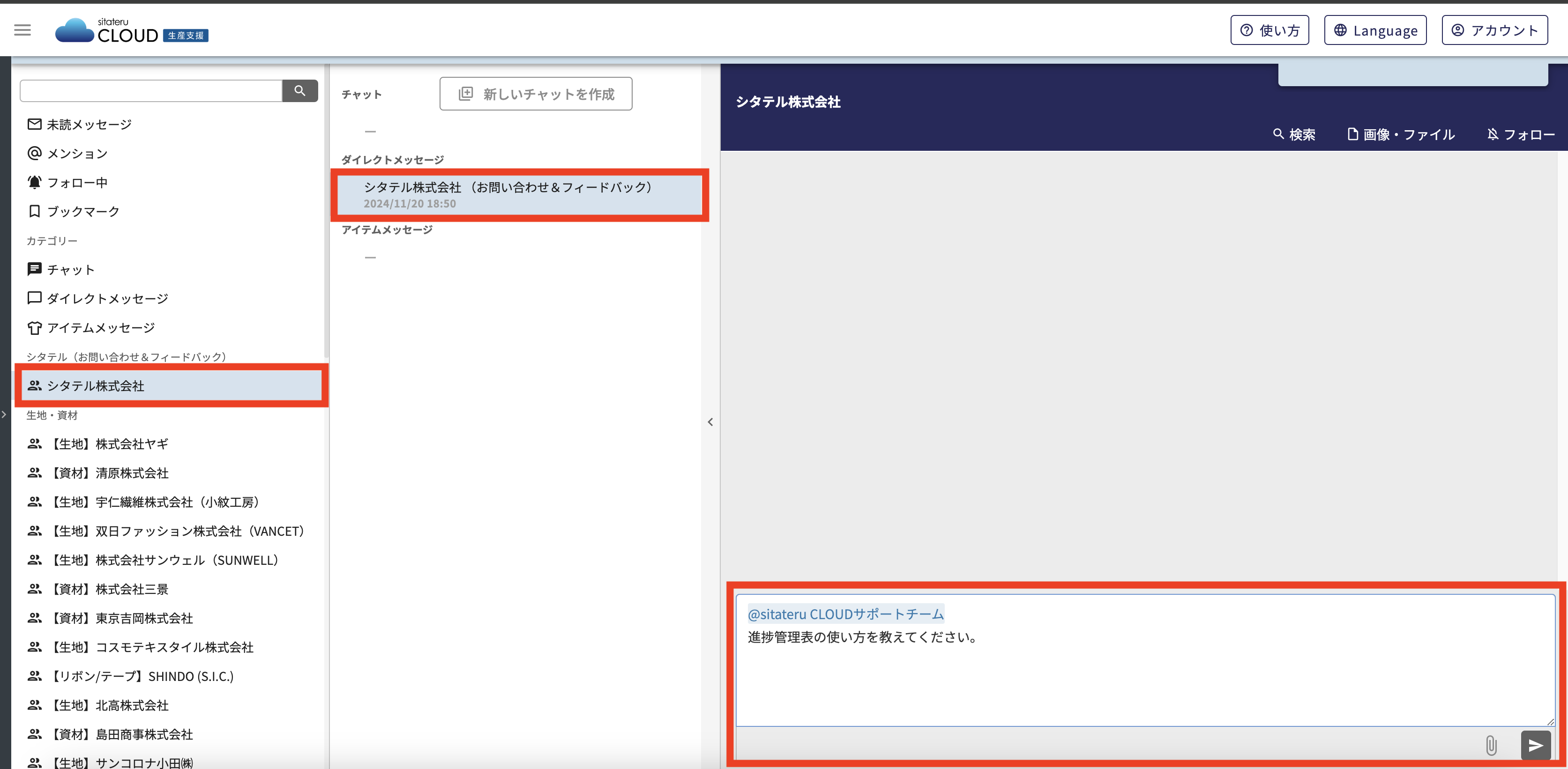Click group icon beside 北高株式会社
The width and height of the screenshot is (1568, 769).
[35, 705]
